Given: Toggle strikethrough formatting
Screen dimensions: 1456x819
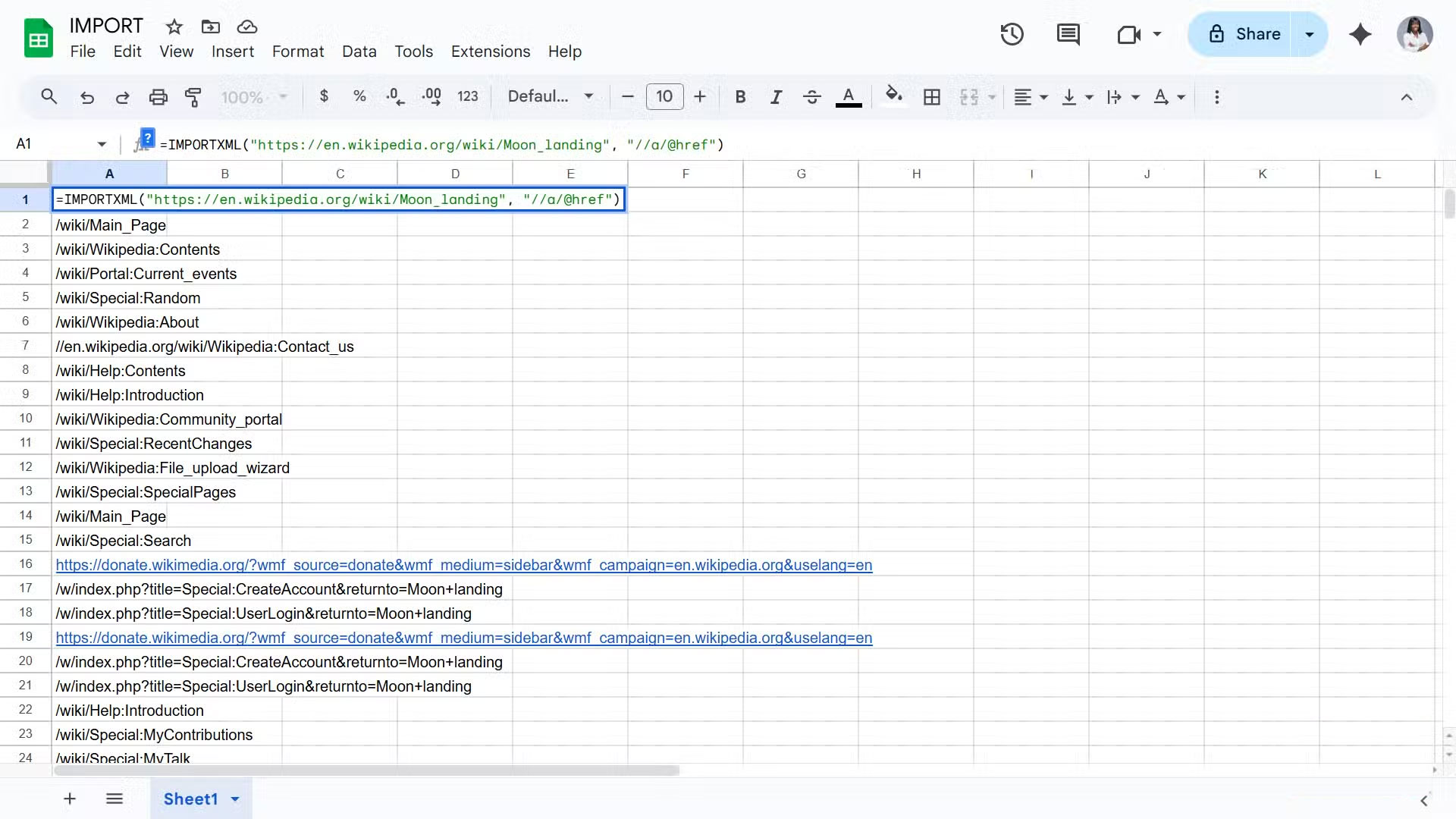Looking at the screenshot, I should (x=811, y=96).
